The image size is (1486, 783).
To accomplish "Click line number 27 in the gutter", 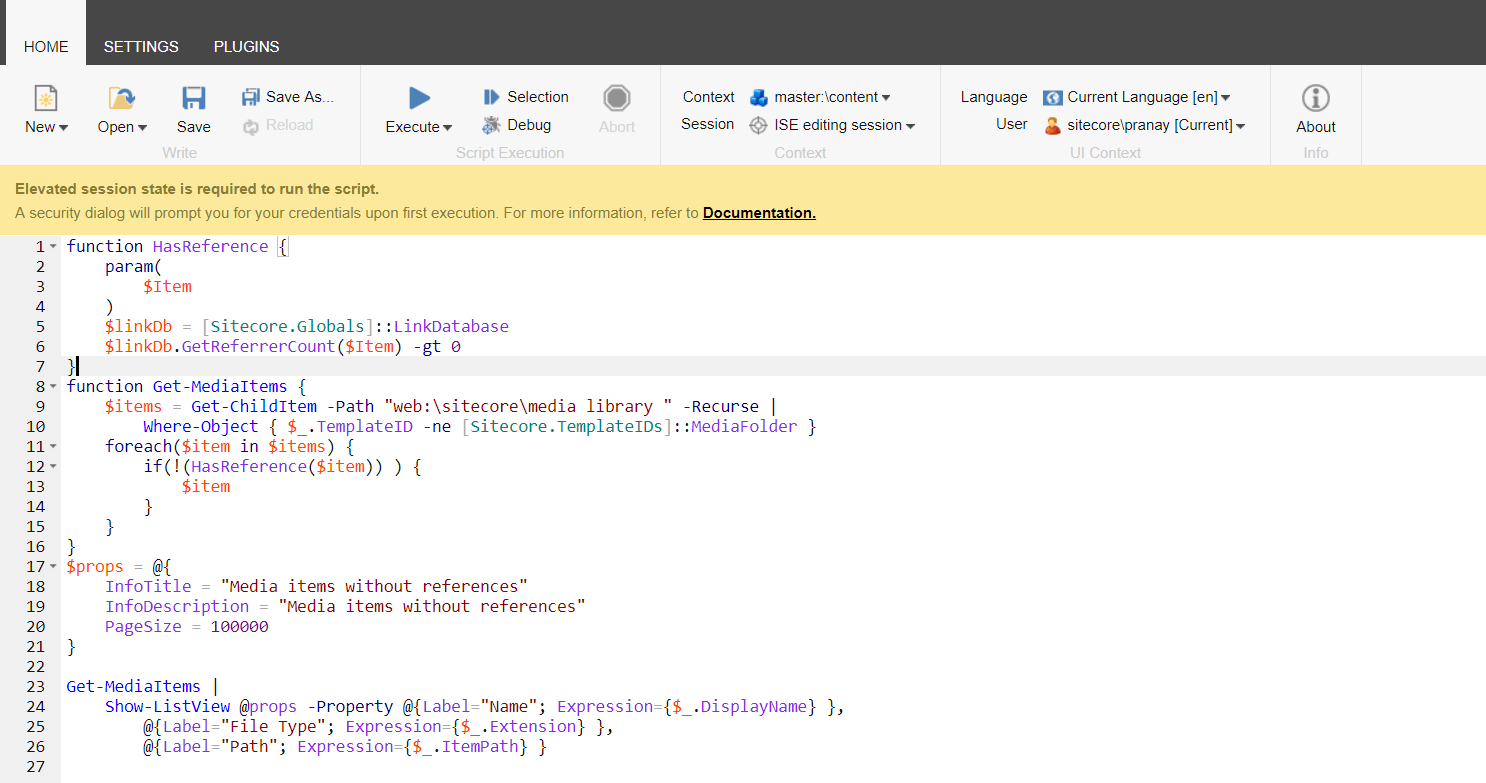I will click(x=35, y=766).
